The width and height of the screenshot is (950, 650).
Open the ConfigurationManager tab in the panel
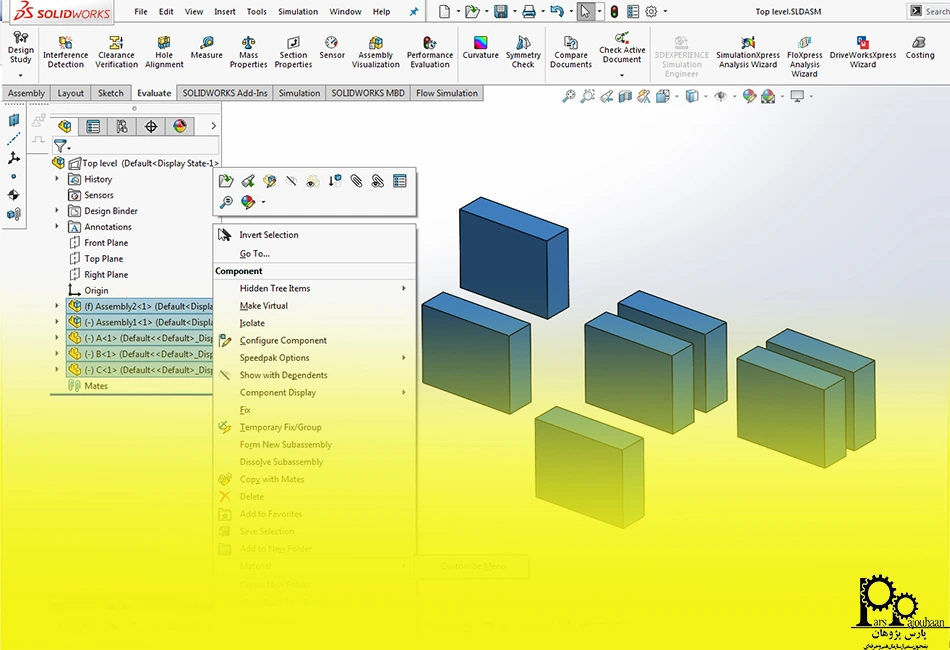[122, 126]
